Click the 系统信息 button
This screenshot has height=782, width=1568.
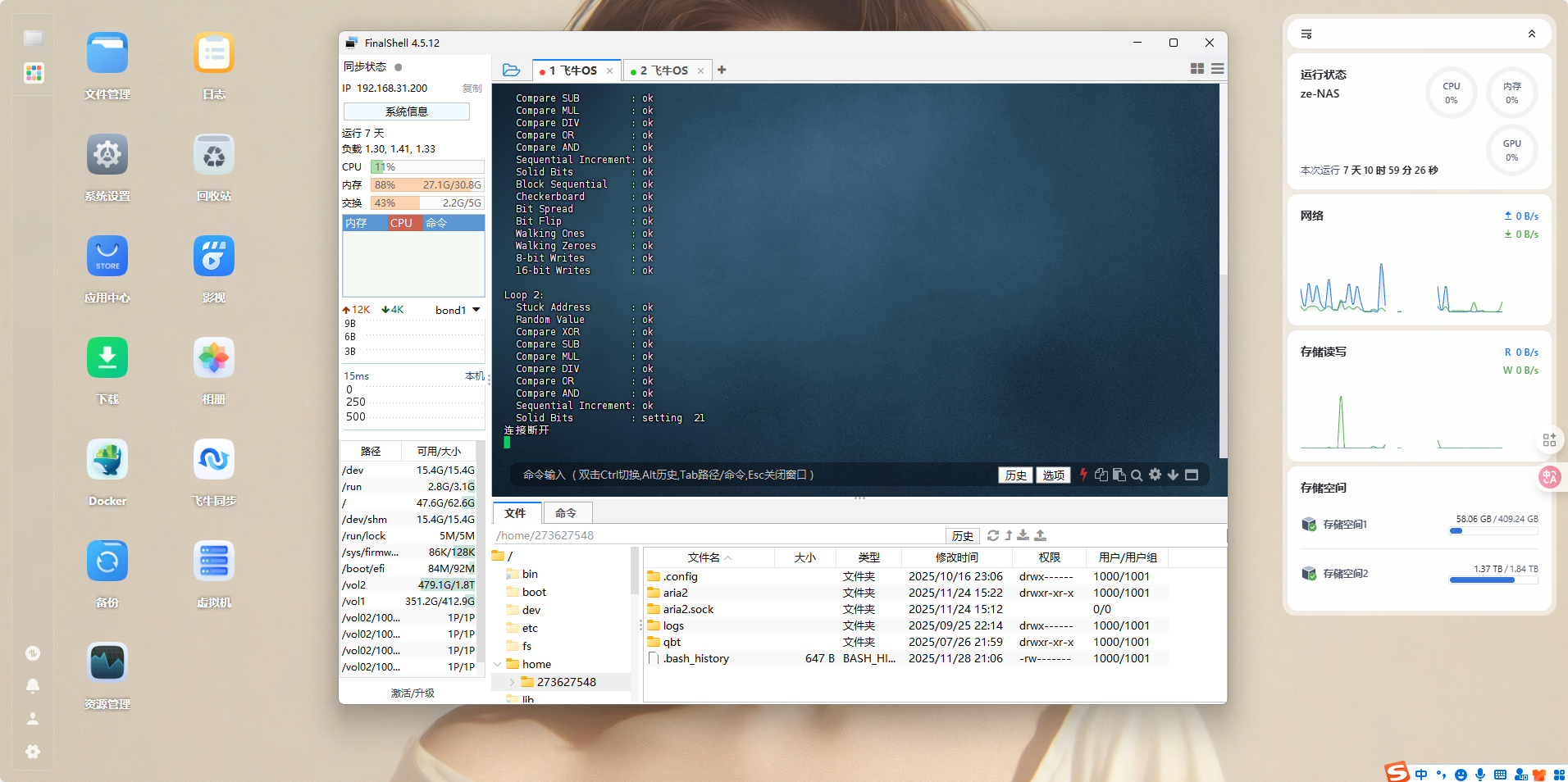(x=407, y=111)
